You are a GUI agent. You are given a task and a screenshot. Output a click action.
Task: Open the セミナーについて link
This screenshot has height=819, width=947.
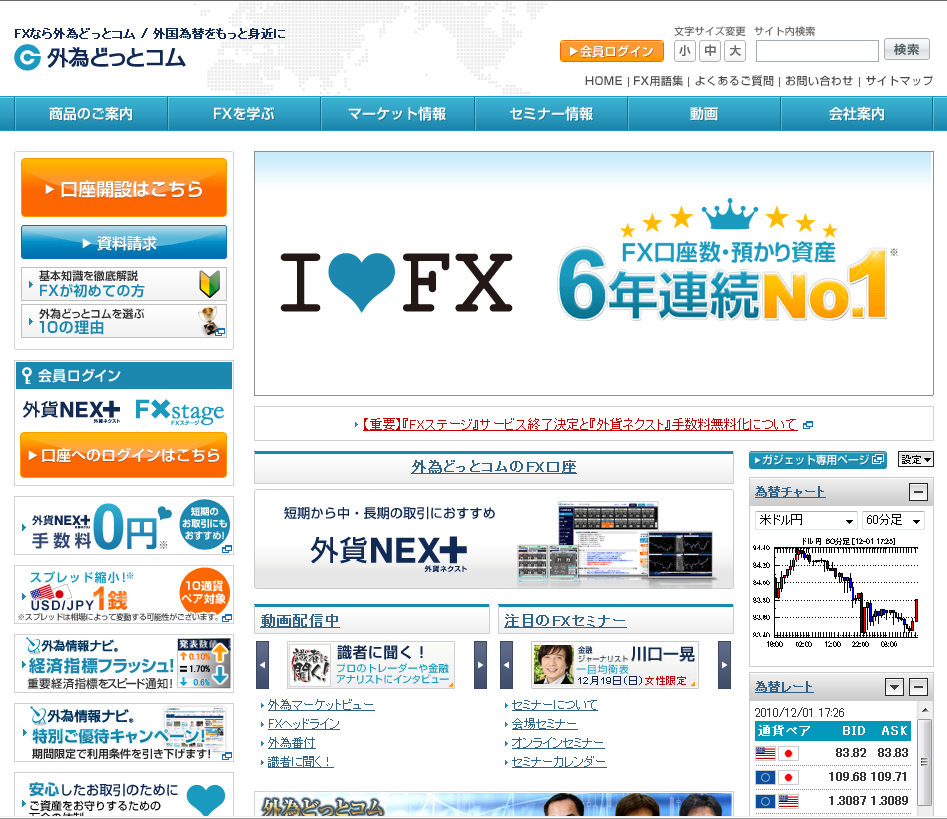coord(554,705)
